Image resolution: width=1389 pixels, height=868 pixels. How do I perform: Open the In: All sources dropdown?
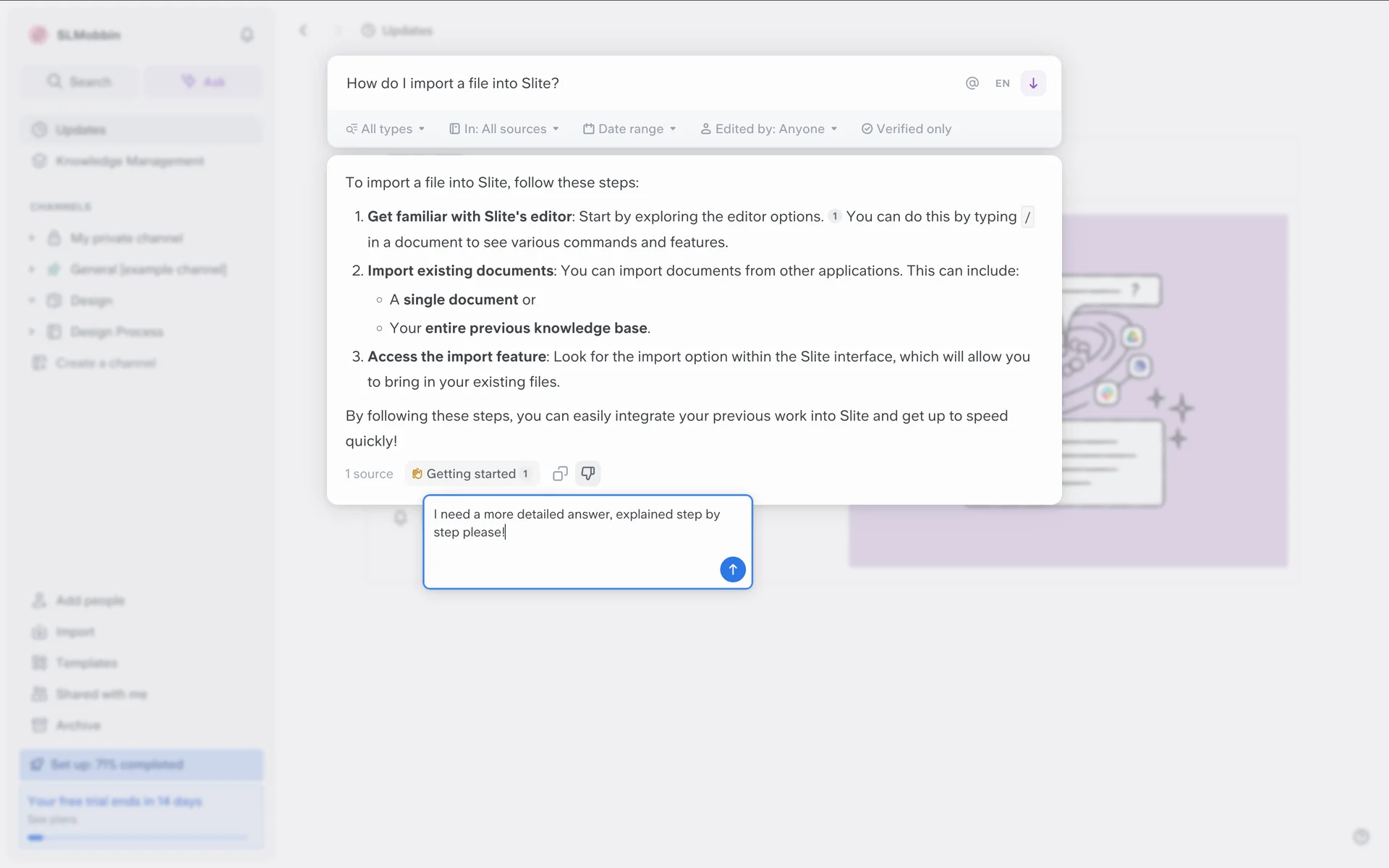point(504,129)
